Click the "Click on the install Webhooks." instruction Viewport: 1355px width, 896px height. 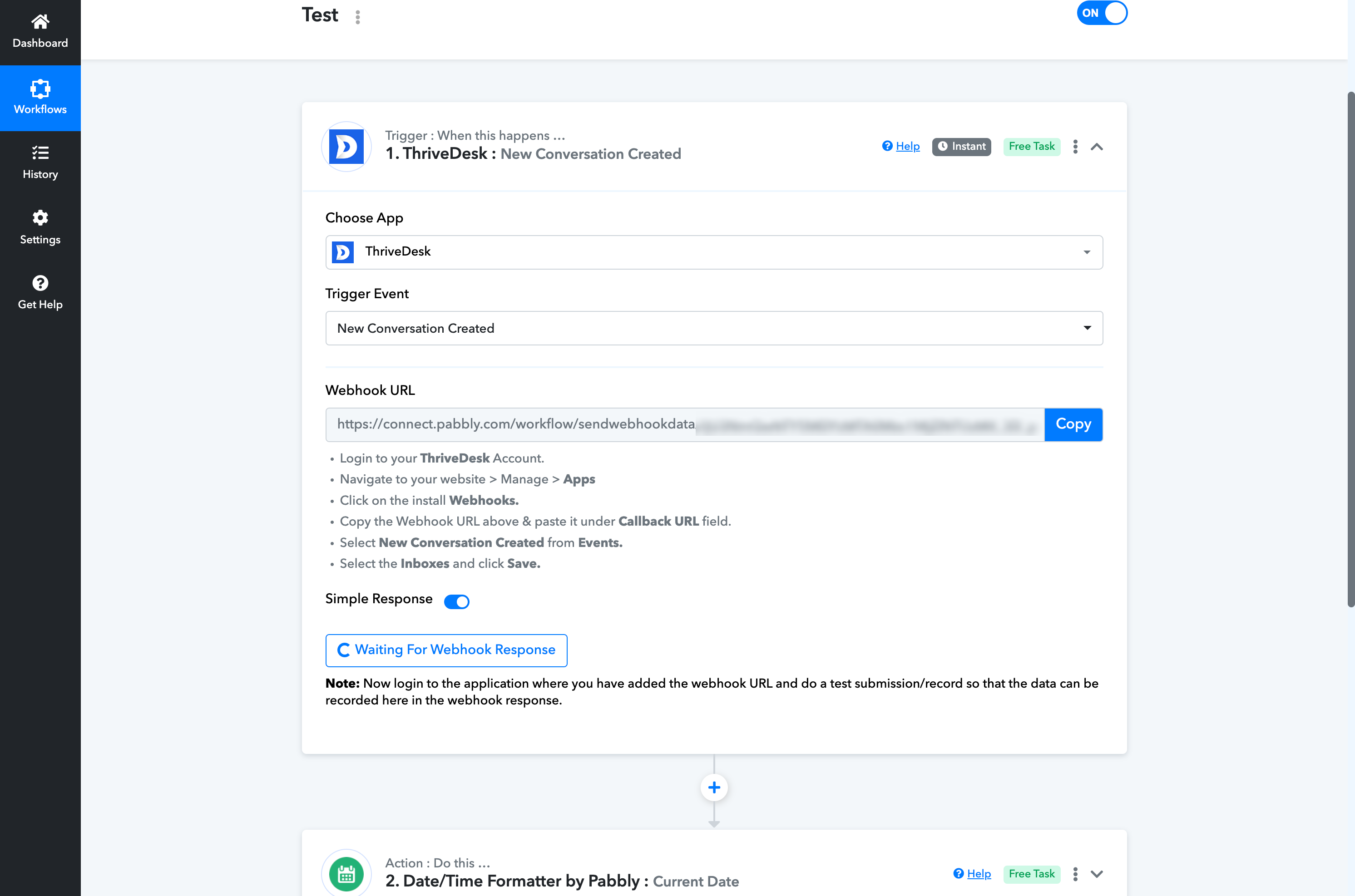[429, 501]
